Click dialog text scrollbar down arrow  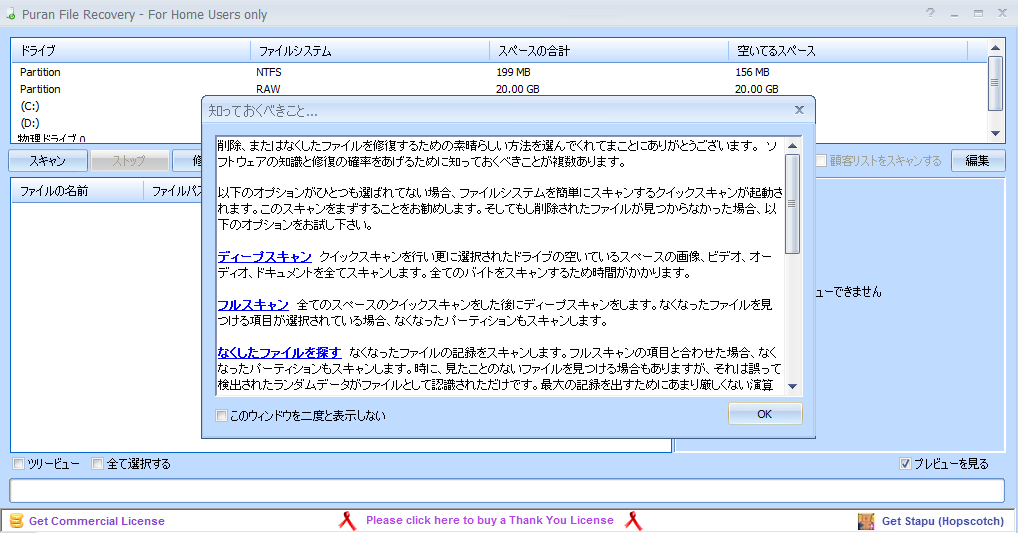click(792, 386)
